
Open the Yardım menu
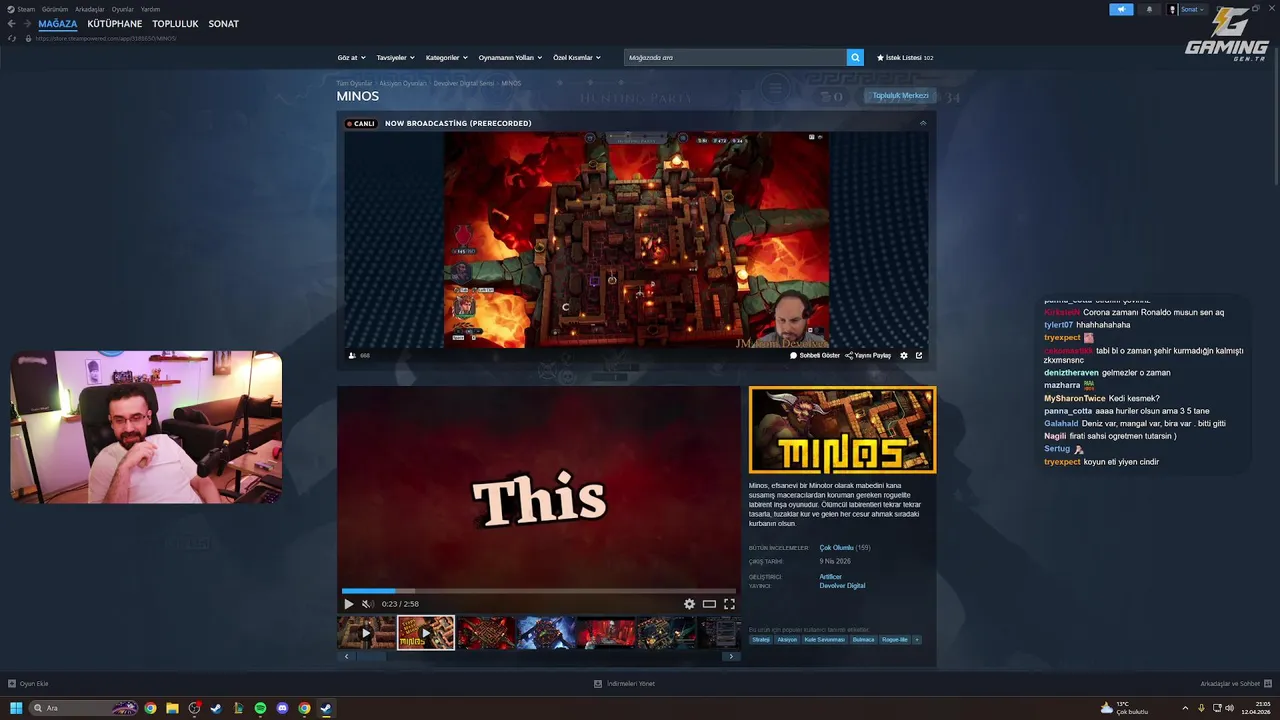click(151, 9)
